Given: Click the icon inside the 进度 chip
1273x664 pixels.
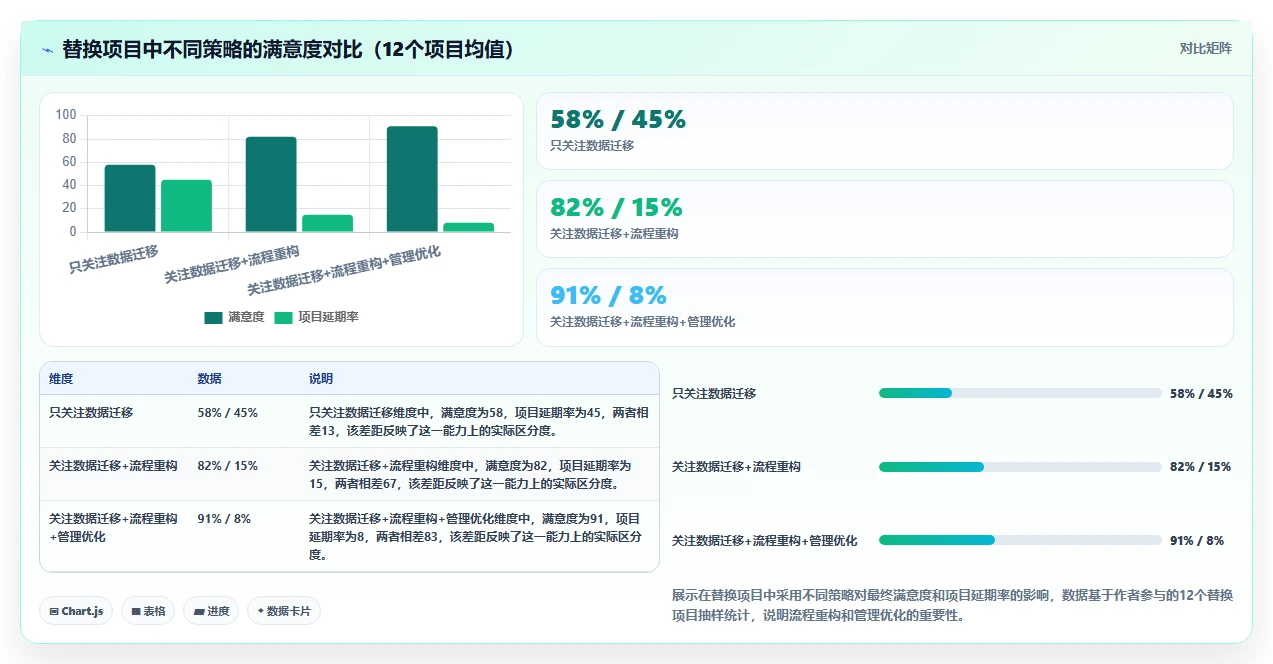Looking at the screenshot, I should click(x=198, y=611).
